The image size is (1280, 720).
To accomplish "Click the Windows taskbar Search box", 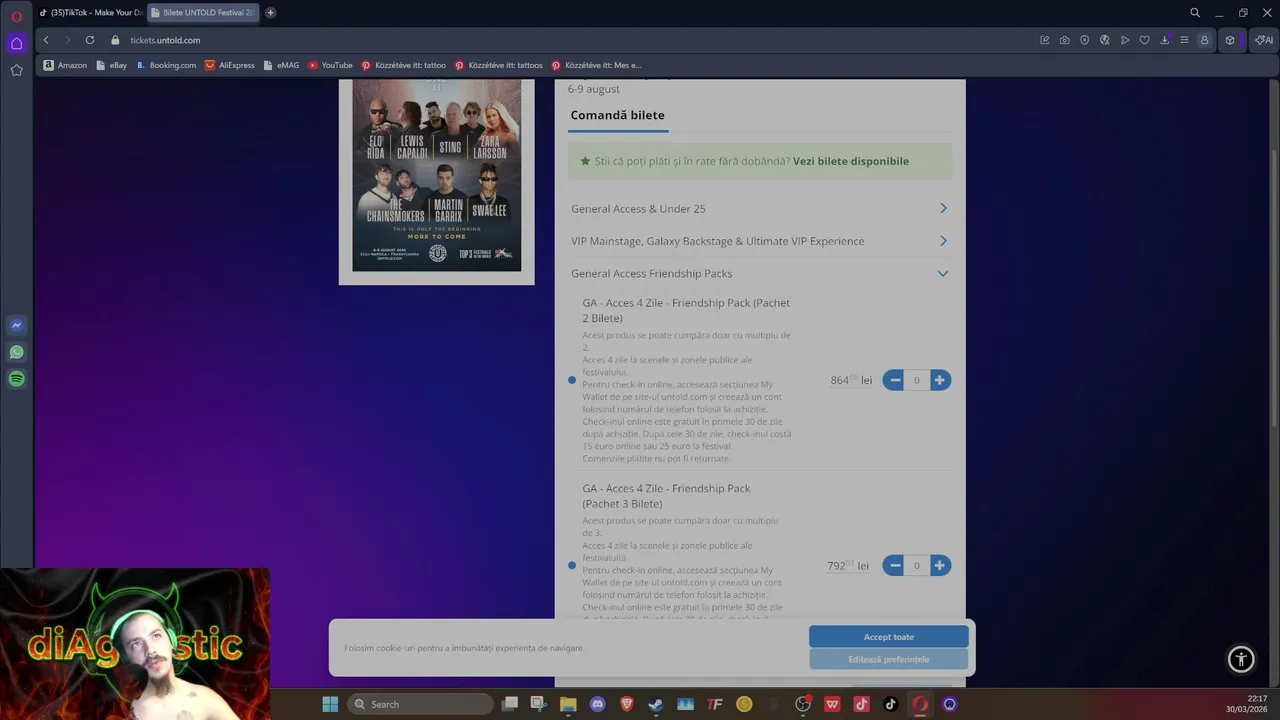I will coord(420,704).
